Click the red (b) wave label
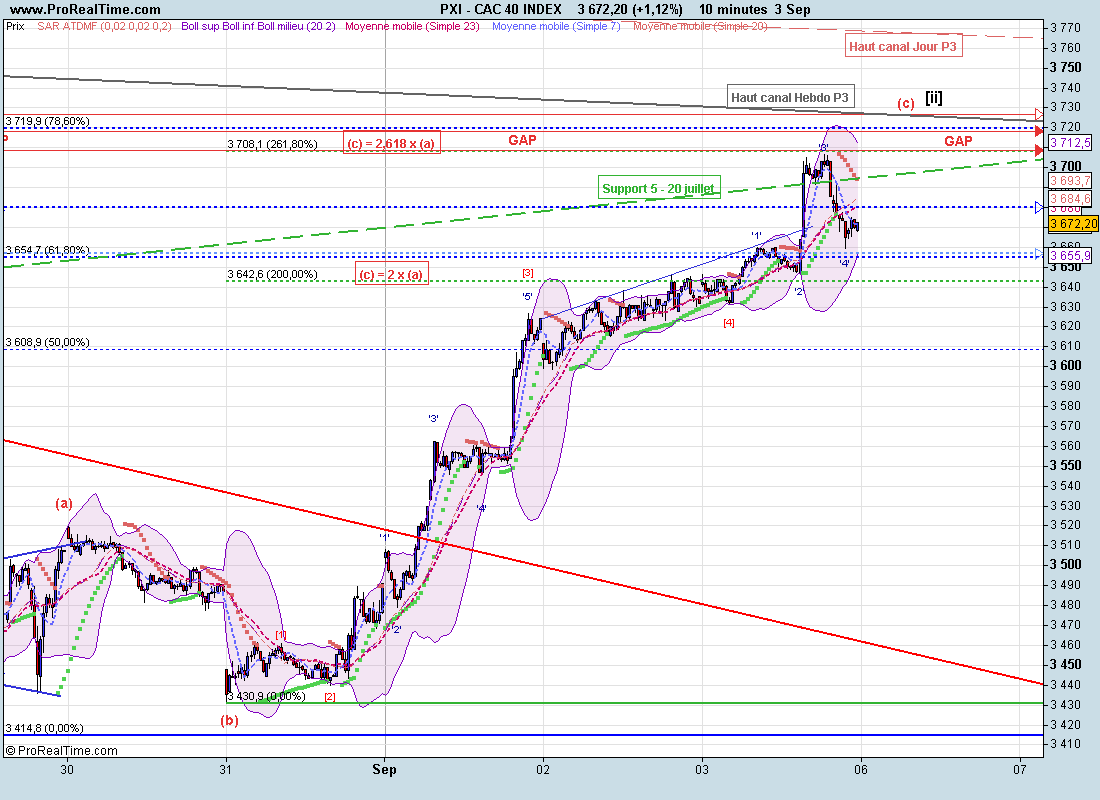Viewport: 1100px width, 800px height. [229, 719]
